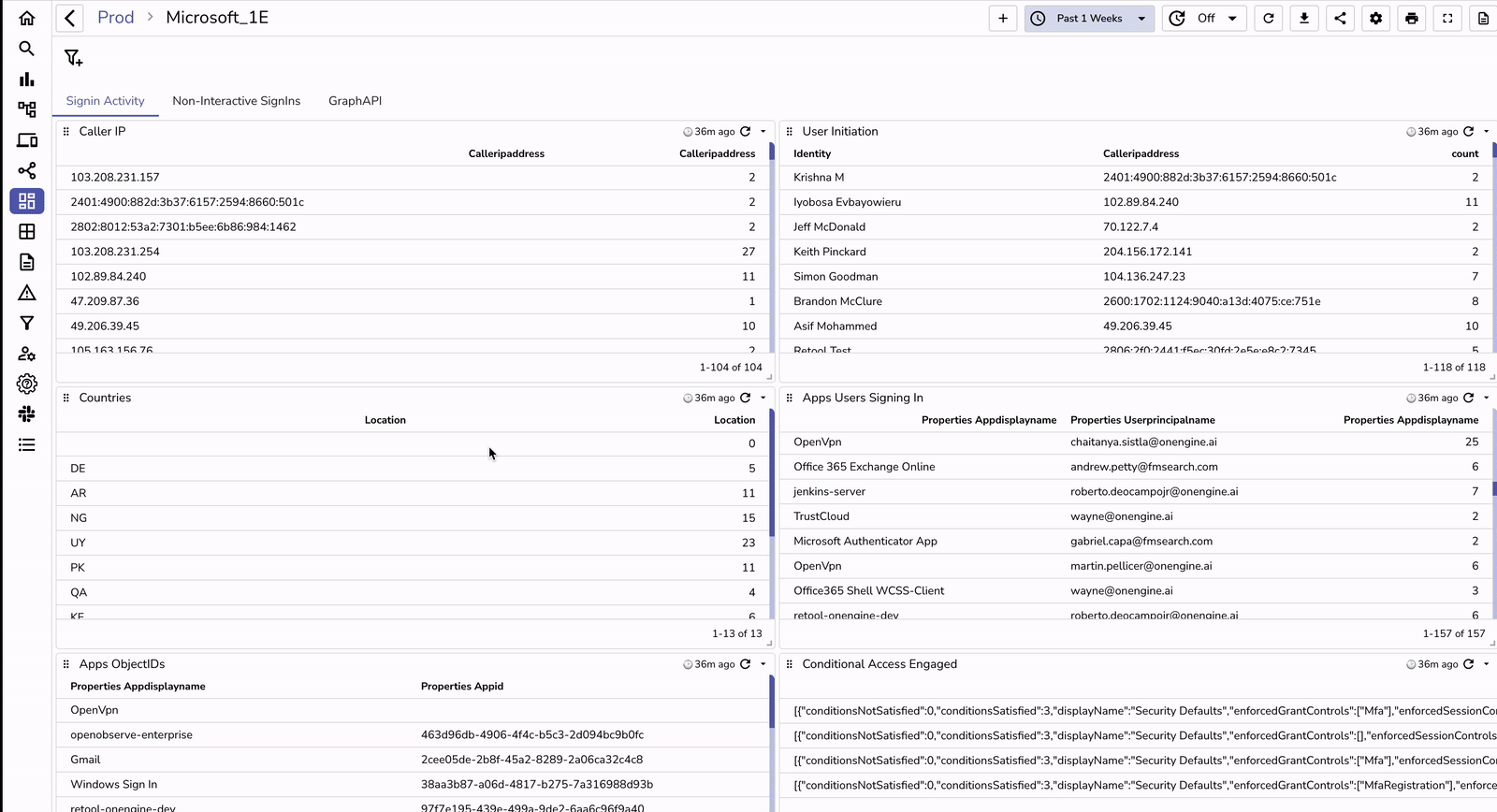Viewport: 1497px width, 812px height.
Task: Click the Caller IP table scrollbar
Action: pos(772,187)
